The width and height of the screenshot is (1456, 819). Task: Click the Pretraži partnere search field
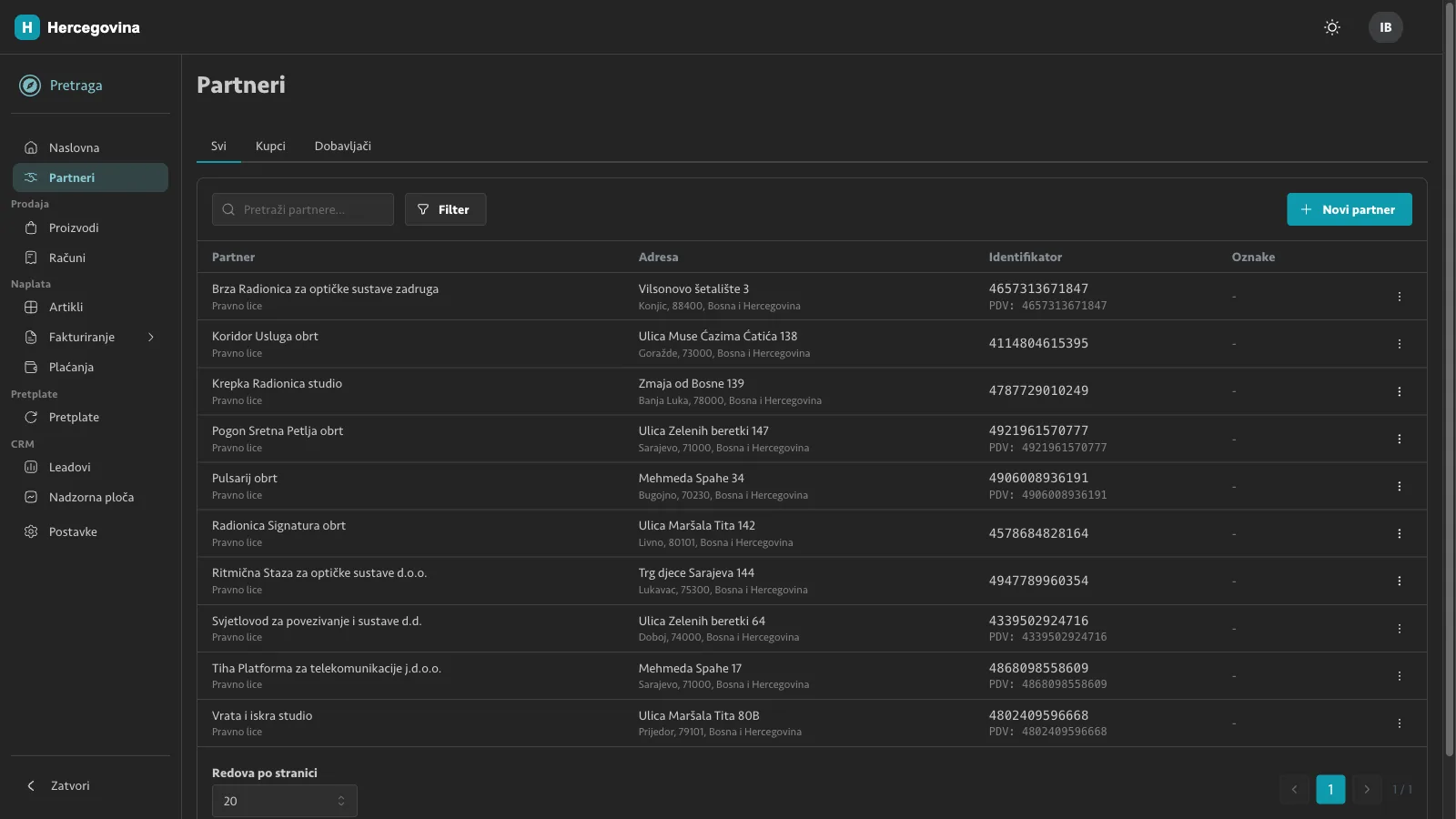coord(303,209)
